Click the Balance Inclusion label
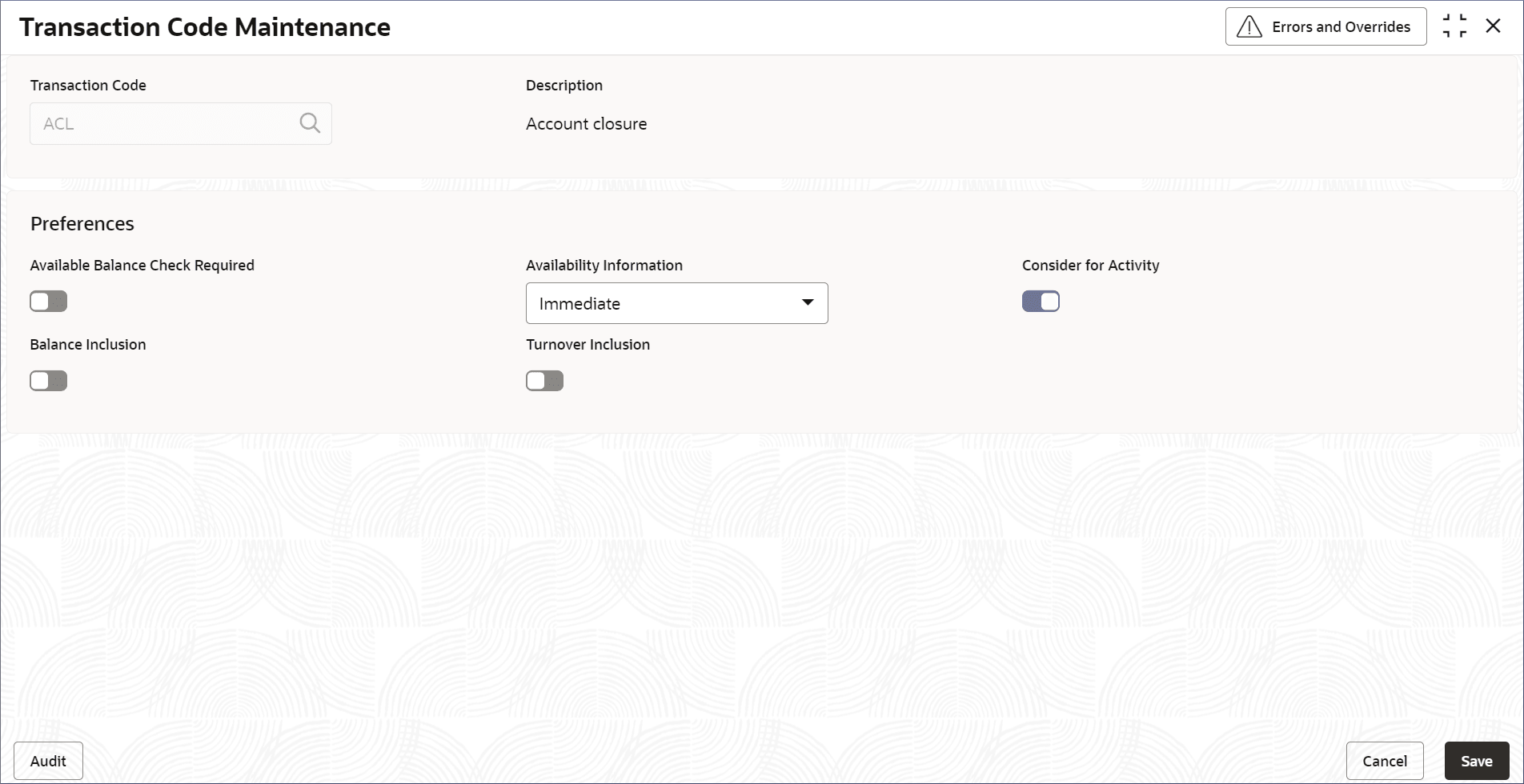This screenshot has width=1524, height=784. [88, 345]
